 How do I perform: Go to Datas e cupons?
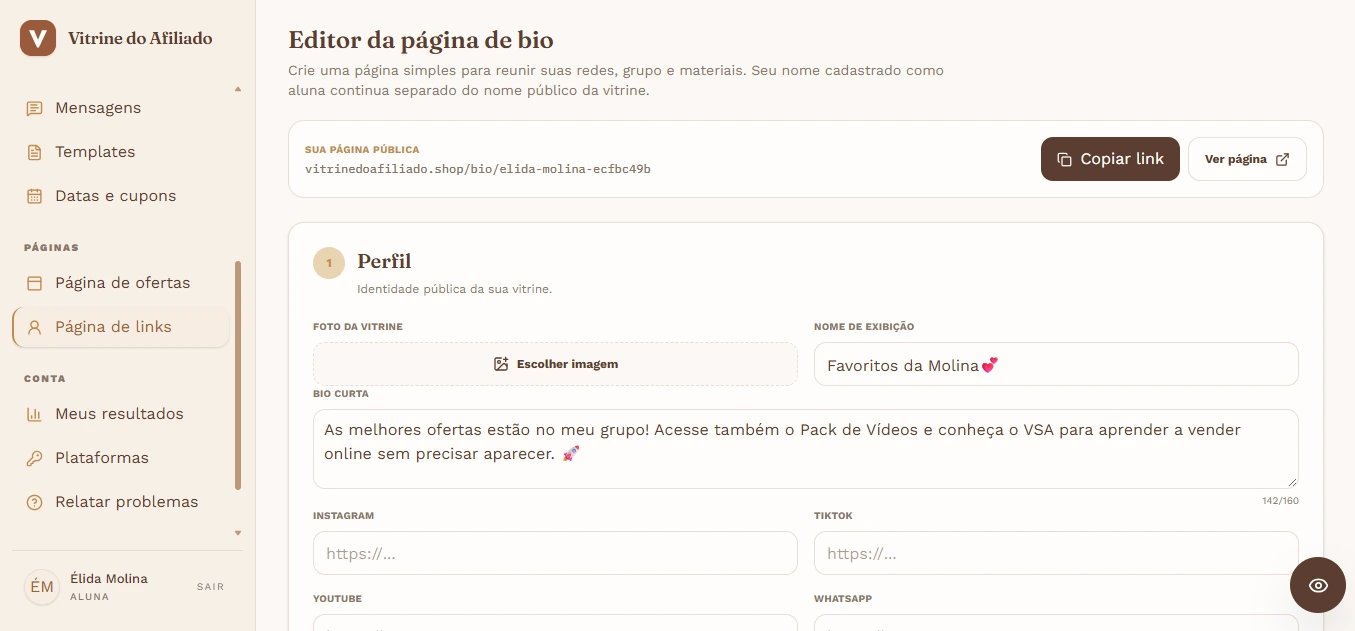pyautogui.click(x=121, y=196)
